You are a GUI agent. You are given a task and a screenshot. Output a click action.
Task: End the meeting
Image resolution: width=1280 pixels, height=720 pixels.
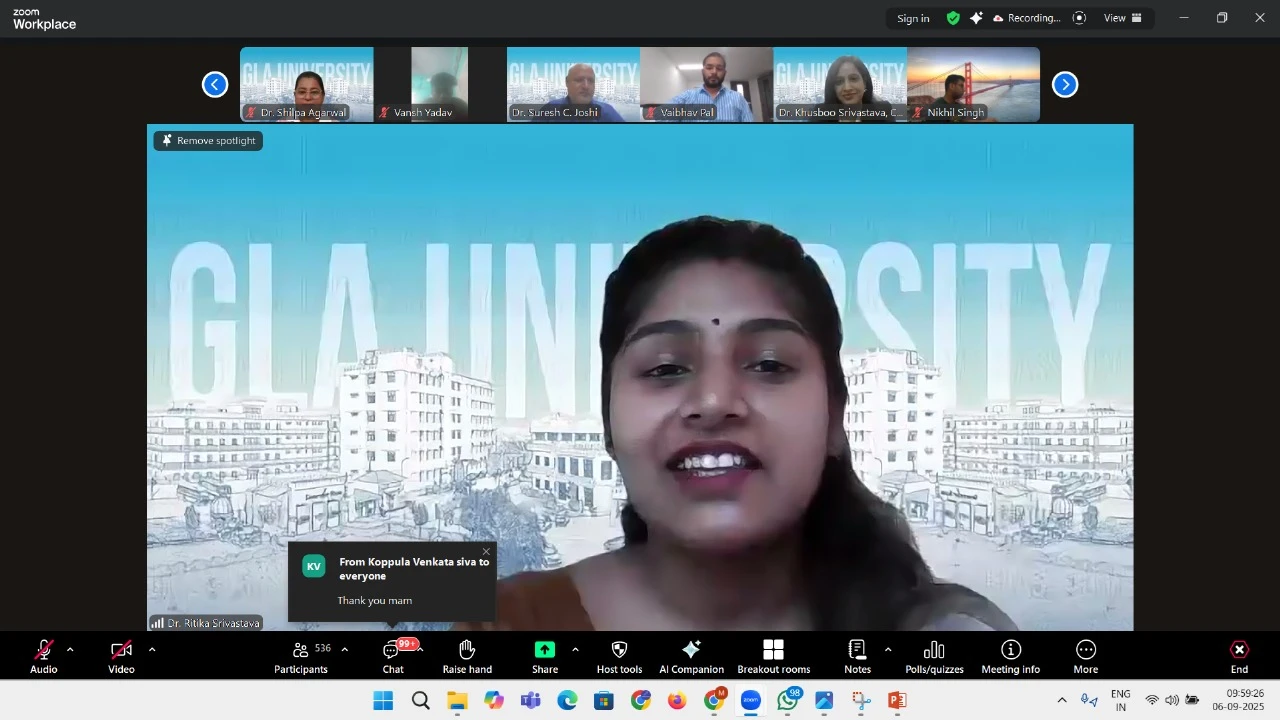[1239, 657]
